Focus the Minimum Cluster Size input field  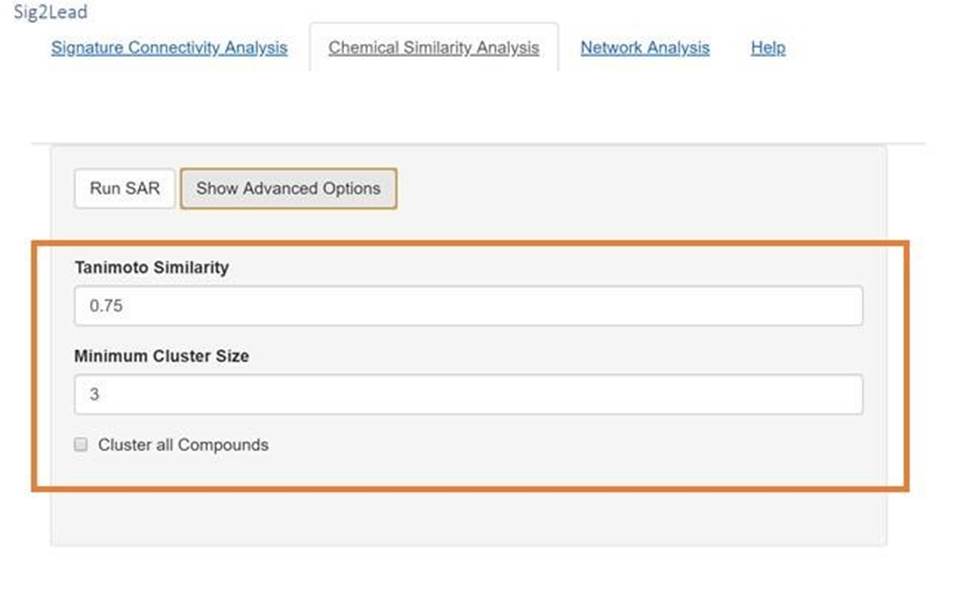coord(468,394)
